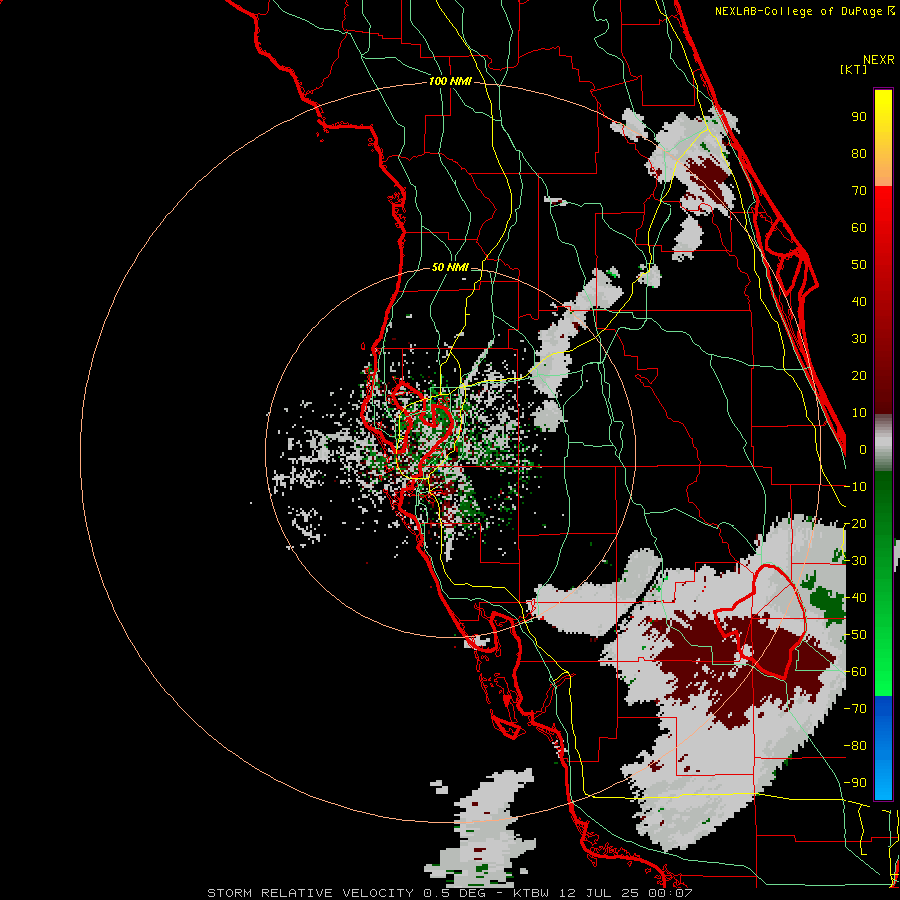This screenshot has width=900, height=900.
Task: Click the -20 scale value
Action: pyautogui.click(x=855, y=523)
